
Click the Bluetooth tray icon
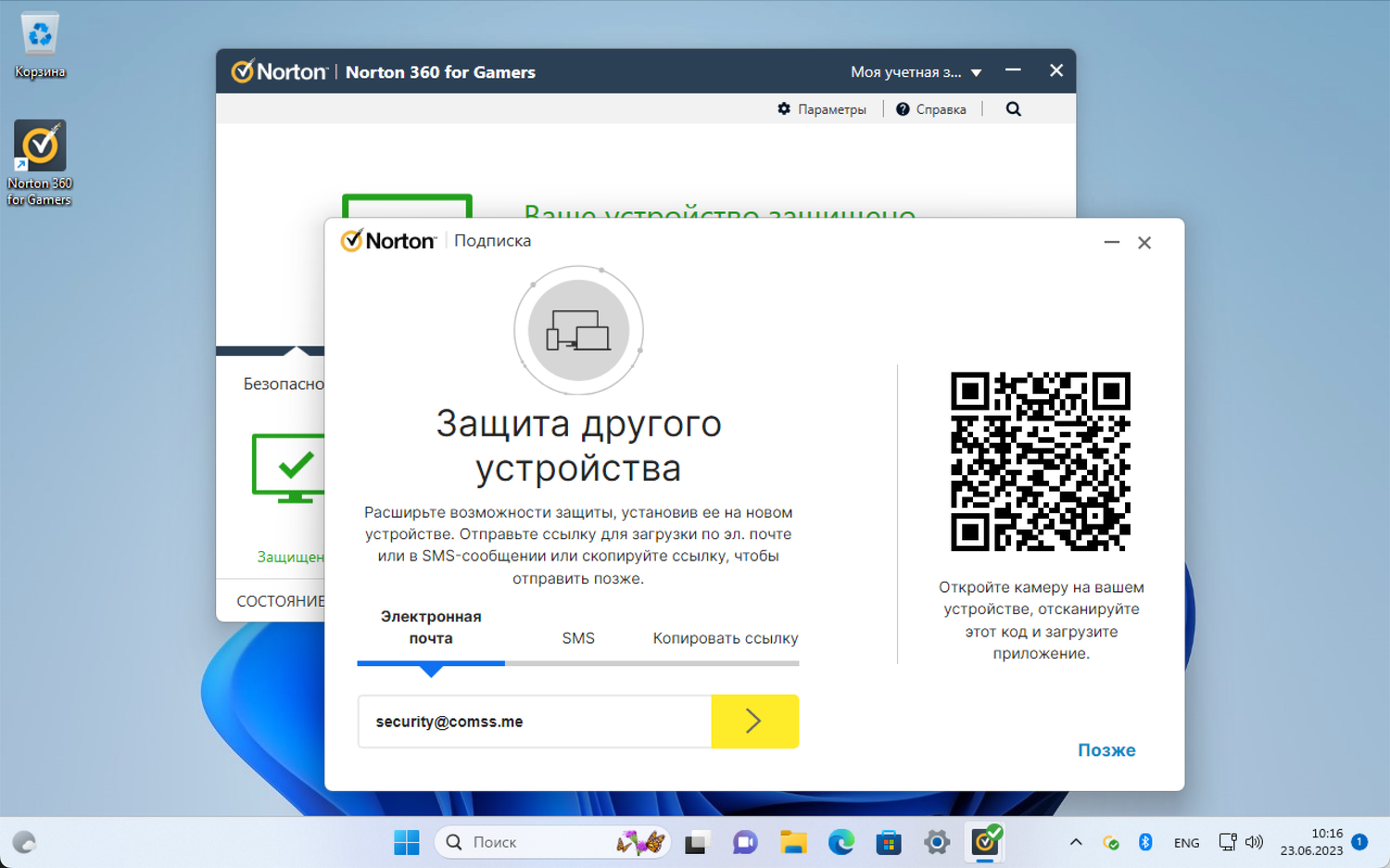1145,842
